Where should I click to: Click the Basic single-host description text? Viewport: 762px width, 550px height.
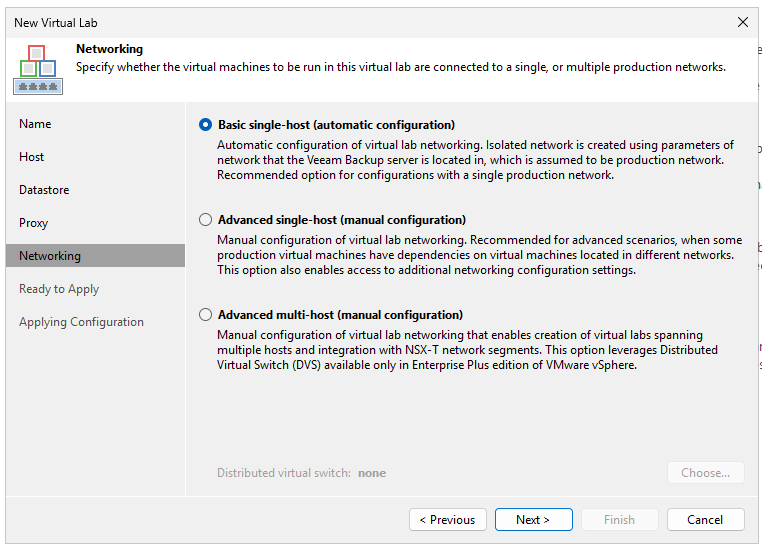pos(475,160)
